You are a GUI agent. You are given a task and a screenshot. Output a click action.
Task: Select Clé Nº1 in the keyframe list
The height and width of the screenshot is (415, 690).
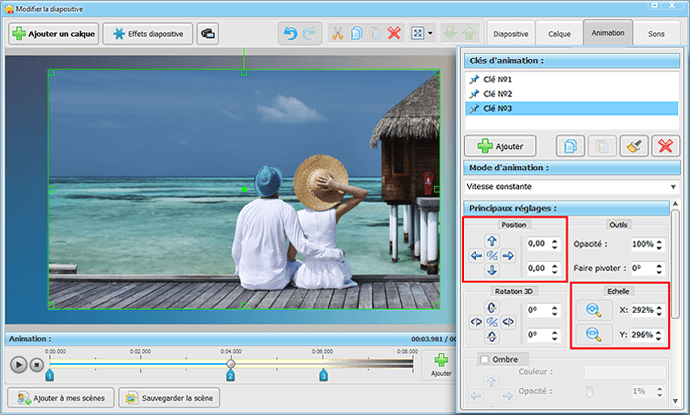point(572,79)
